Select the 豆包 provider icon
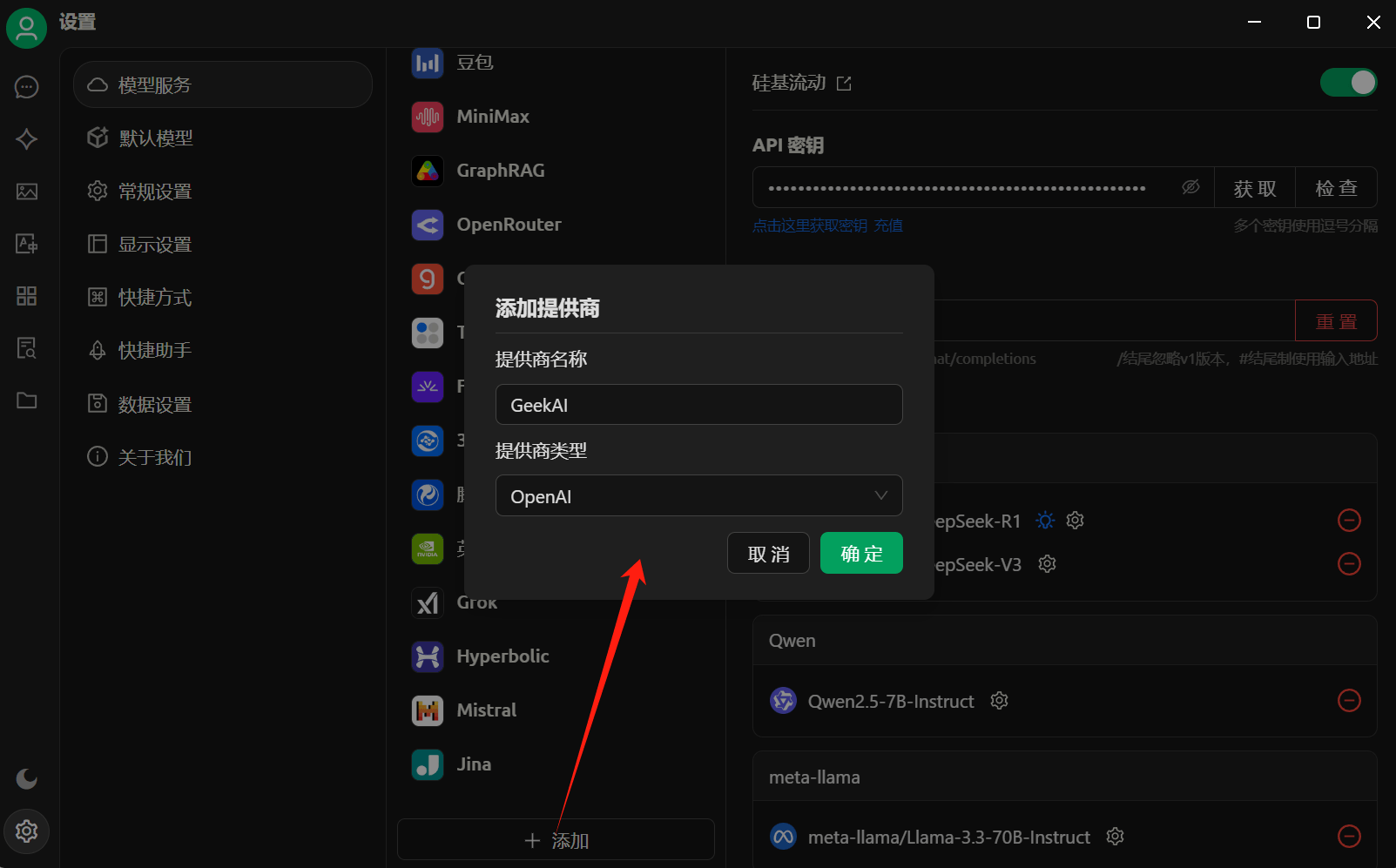Image resolution: width=1396 pixels, height=868 pixels. tap(428, 63)
